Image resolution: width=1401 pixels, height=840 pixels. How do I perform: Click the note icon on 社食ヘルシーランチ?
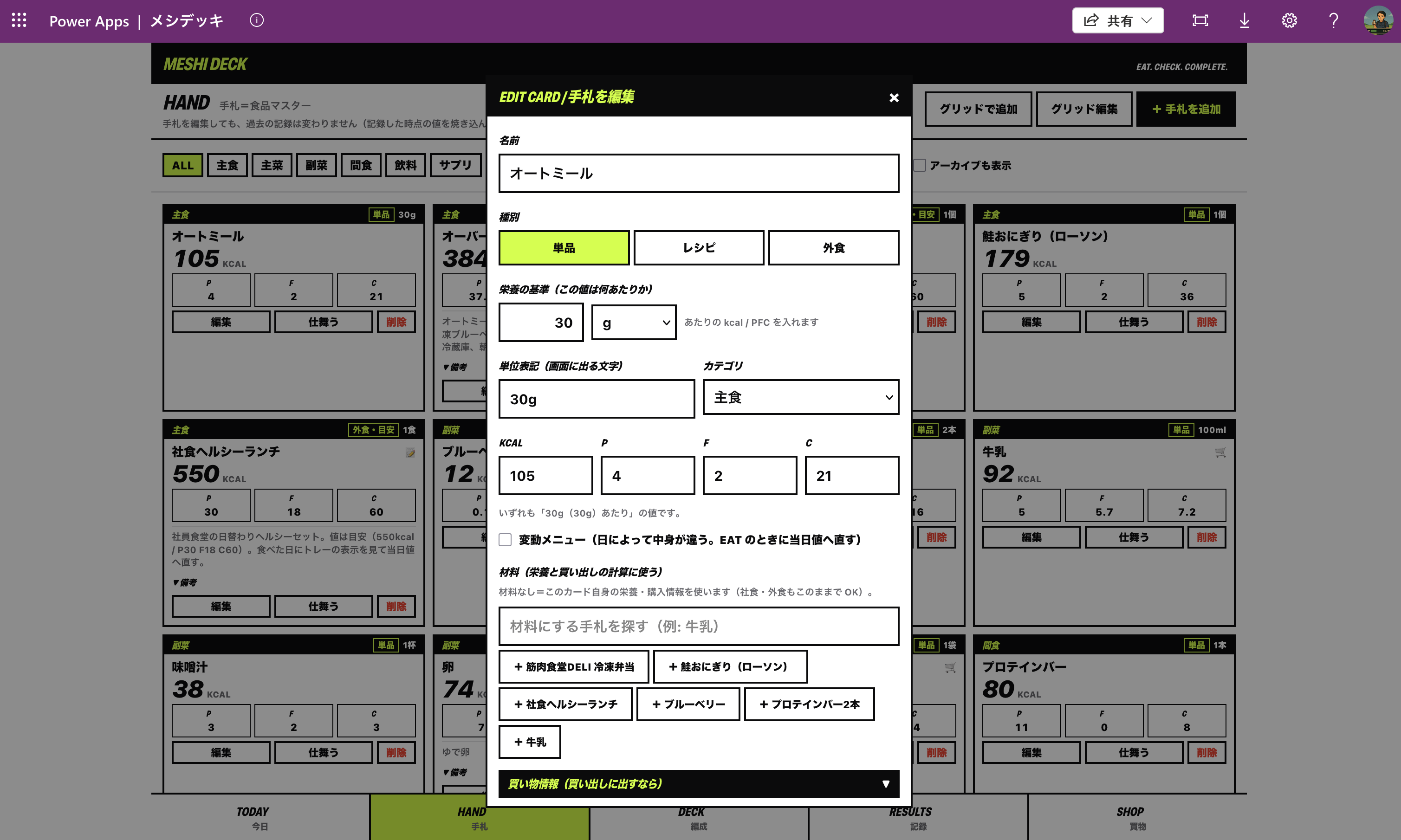[x=410, y=452]
